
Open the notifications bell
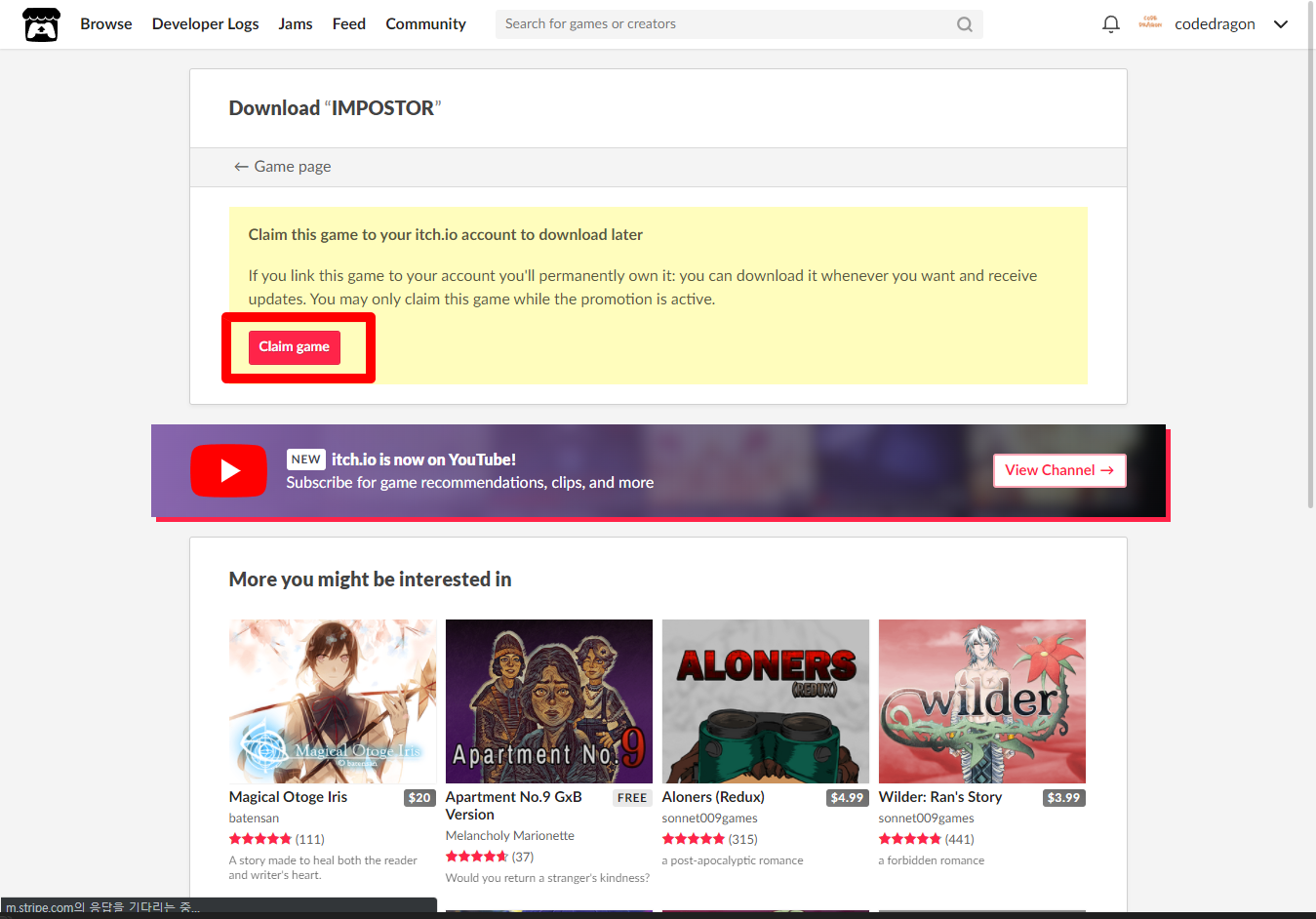point(1110,24)
